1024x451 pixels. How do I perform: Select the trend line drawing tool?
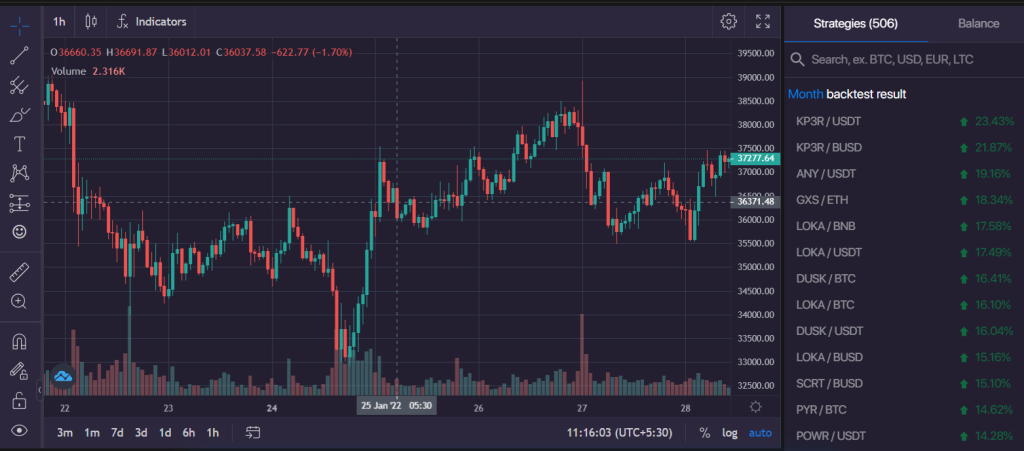[20, 56]
